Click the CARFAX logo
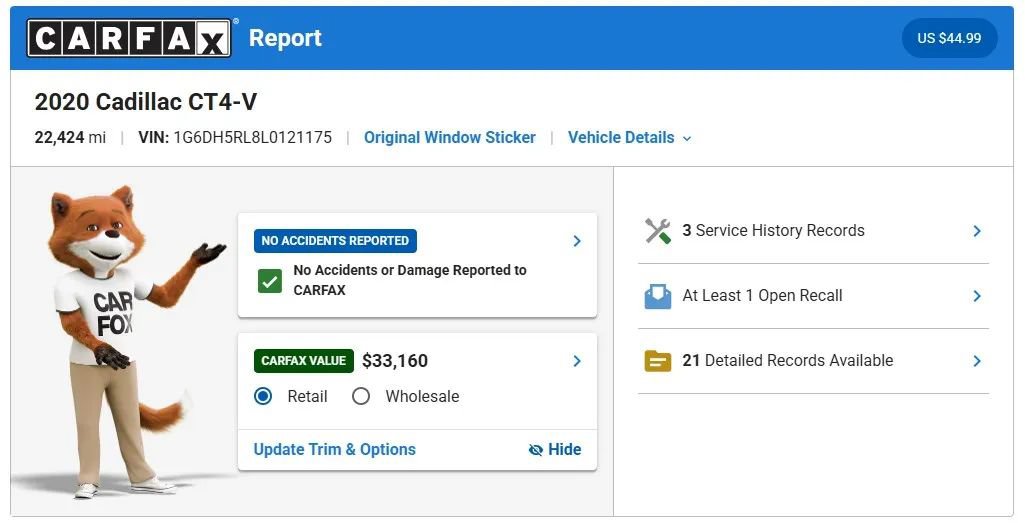 129,38
